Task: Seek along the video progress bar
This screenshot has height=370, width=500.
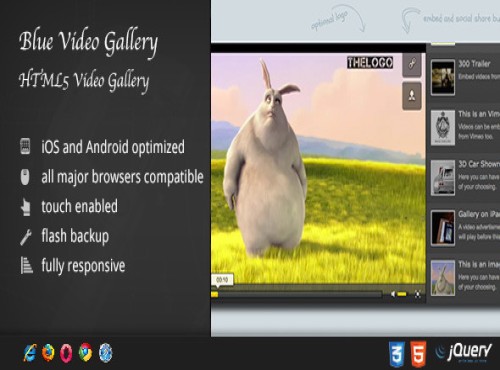Action: pyautogui.click(x=297, y=294)
